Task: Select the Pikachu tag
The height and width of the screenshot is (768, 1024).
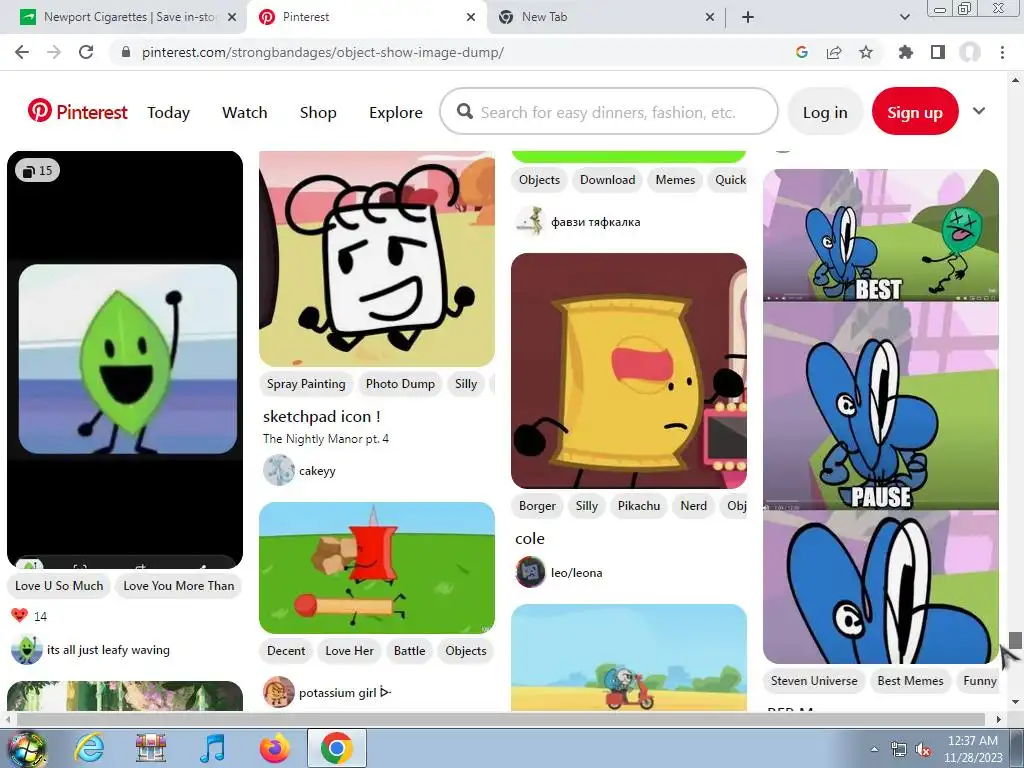Action: pyautogui.click(x=639, y=505)
